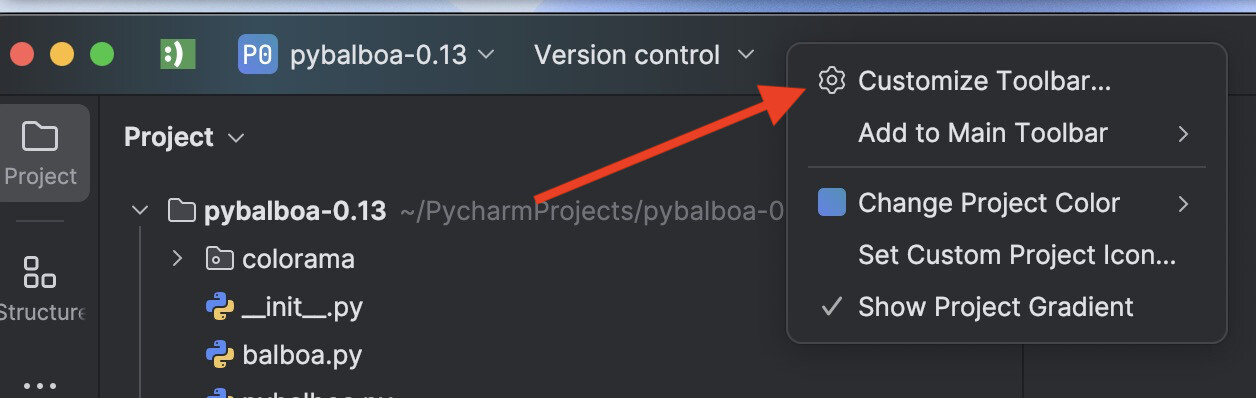Click the Python icon next to balboa.py
This screenshot has width=1256, height=398.
219,355
